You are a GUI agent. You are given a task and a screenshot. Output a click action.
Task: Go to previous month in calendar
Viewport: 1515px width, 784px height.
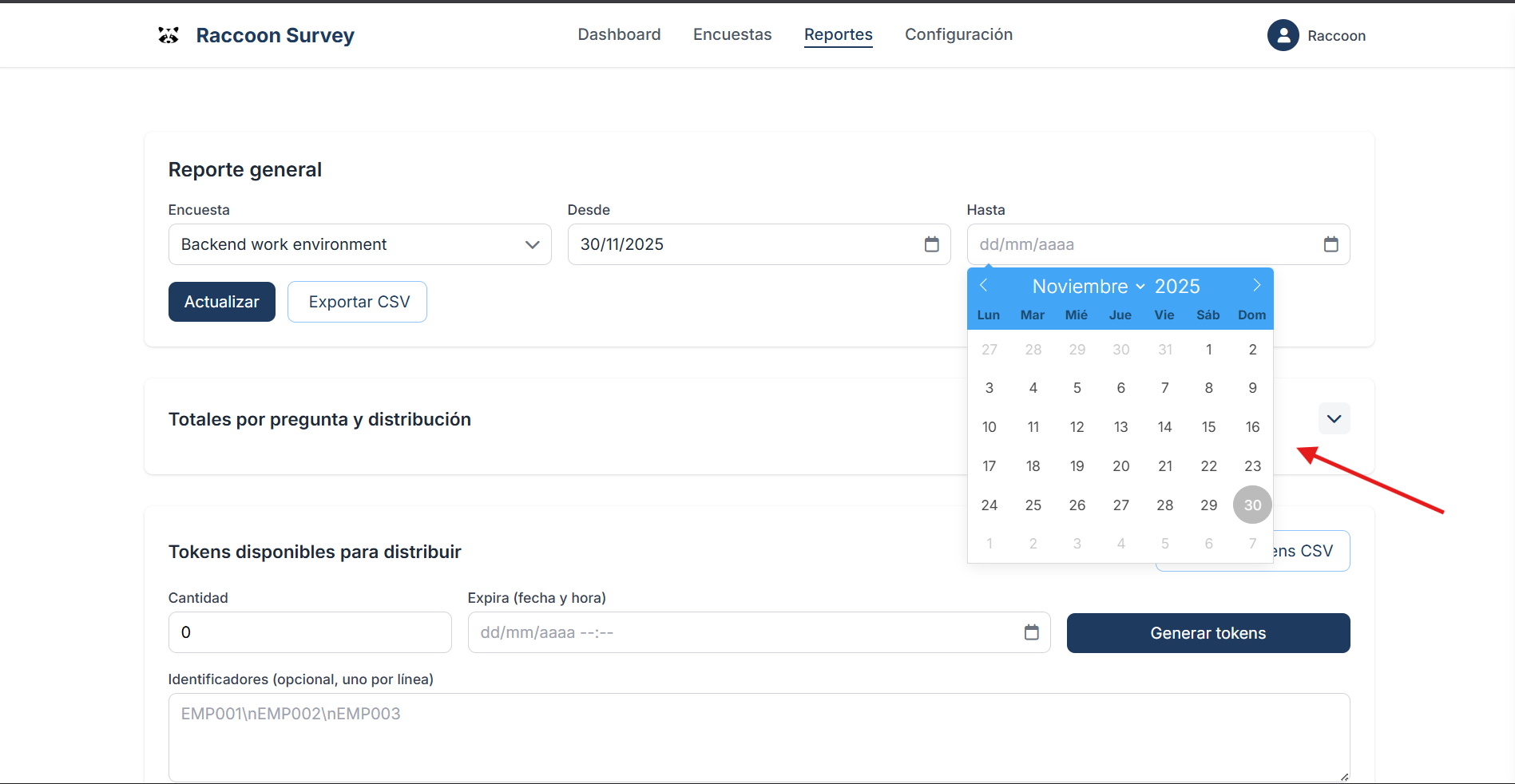tap(984, 286)
